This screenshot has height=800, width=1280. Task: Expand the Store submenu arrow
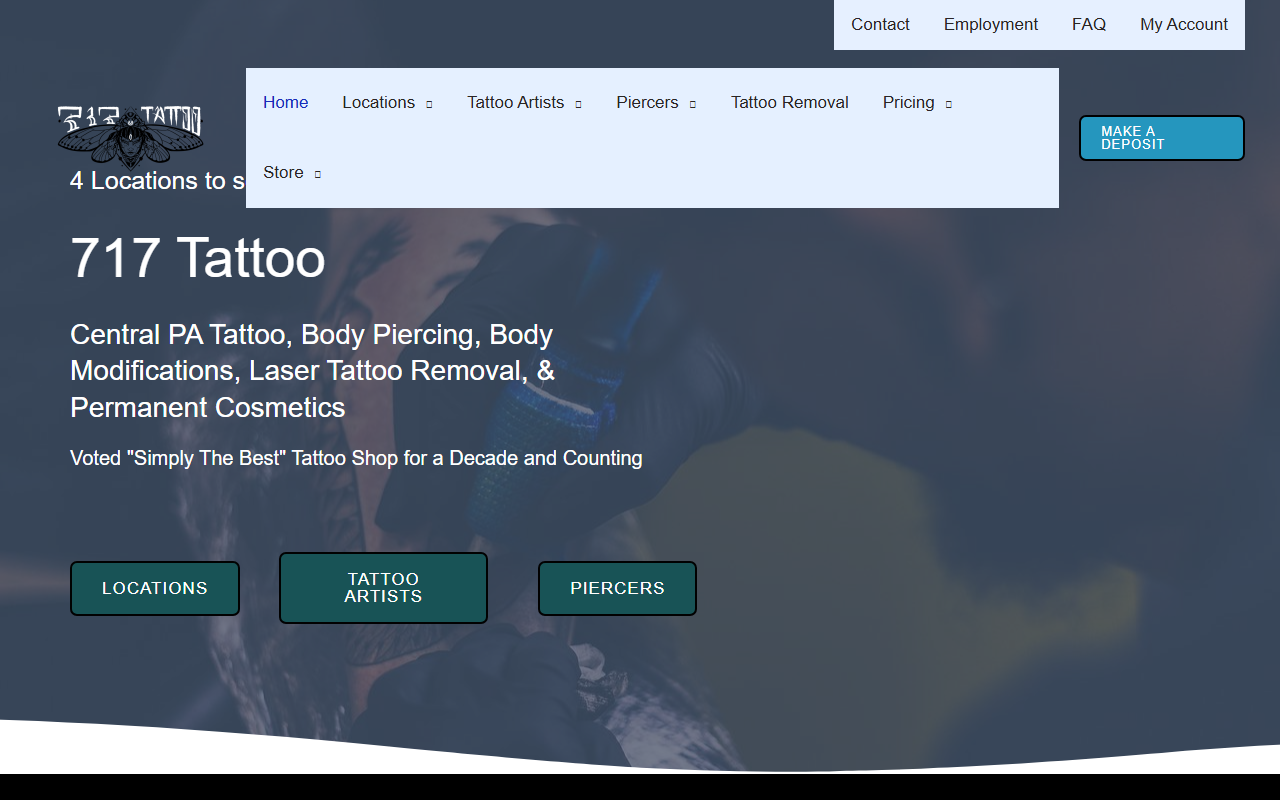pyautogui.click(x=317, y=174)
